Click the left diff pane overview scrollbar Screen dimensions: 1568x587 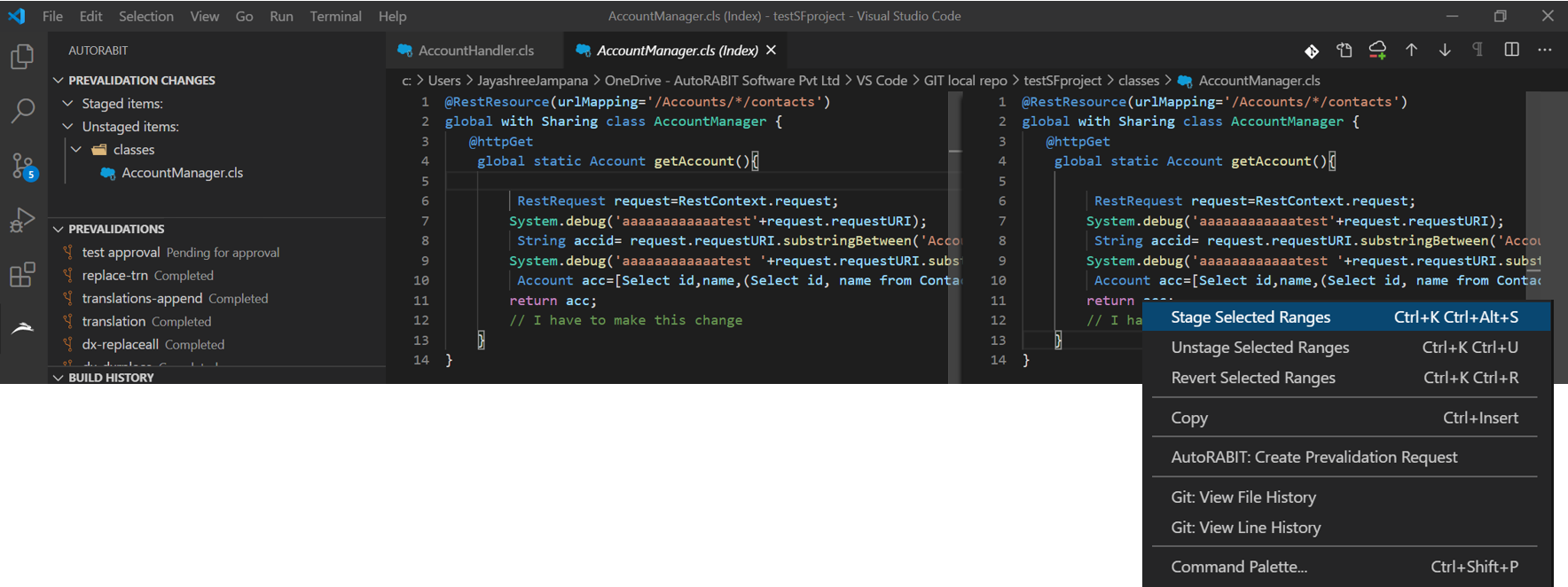pyautogui.click(x=955, y=237)
